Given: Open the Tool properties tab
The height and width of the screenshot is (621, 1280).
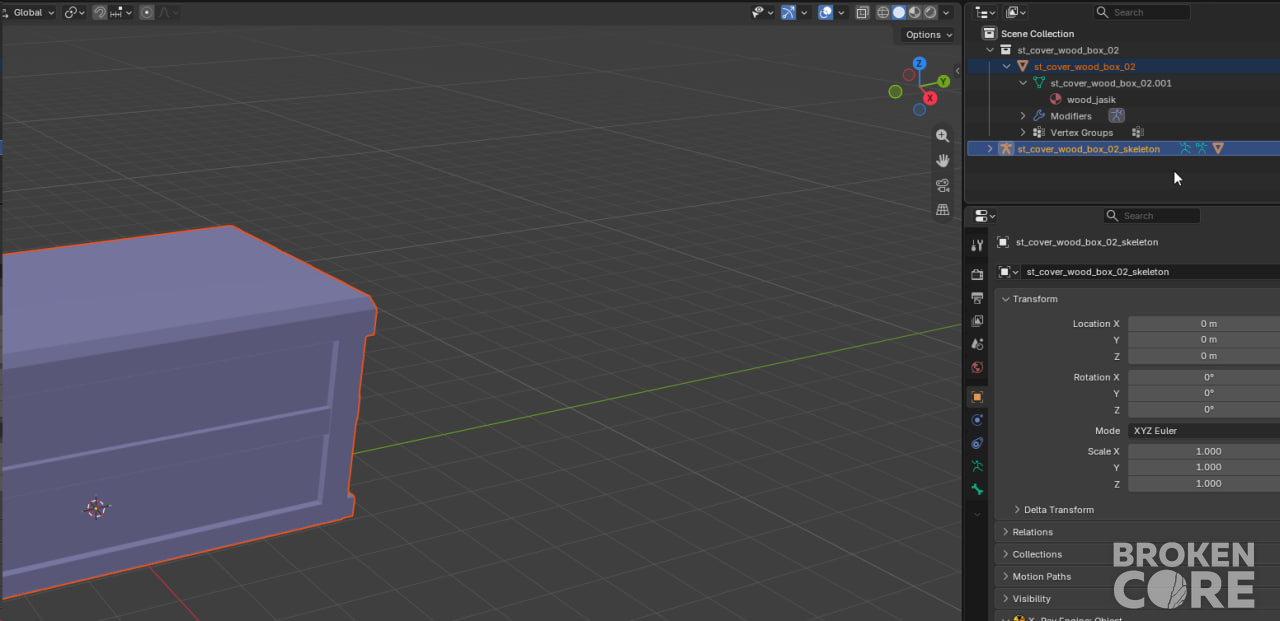Looking at the screenshot, I should click(x=977, y=246).
